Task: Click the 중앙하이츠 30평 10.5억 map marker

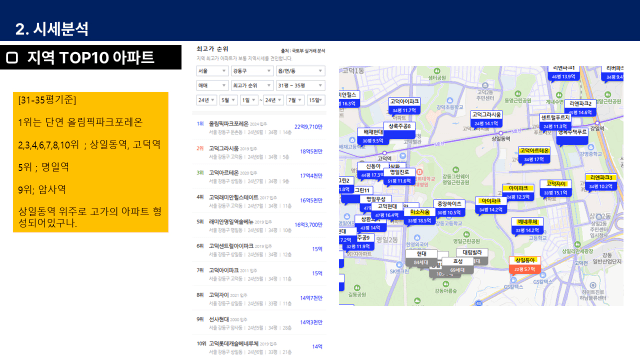Action: (x=449, y=208)
